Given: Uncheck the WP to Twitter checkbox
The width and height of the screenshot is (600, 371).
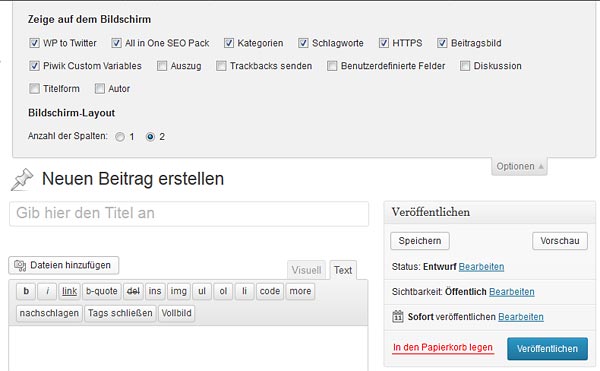Looking at the screenshot, I should pos(34,43).
